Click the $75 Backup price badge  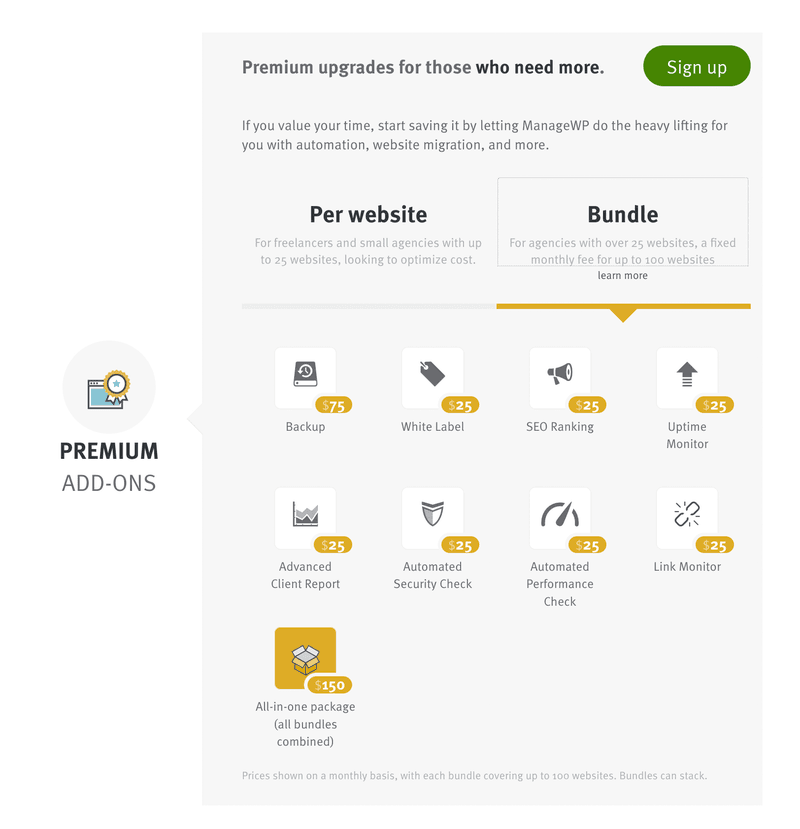[334, 406]
